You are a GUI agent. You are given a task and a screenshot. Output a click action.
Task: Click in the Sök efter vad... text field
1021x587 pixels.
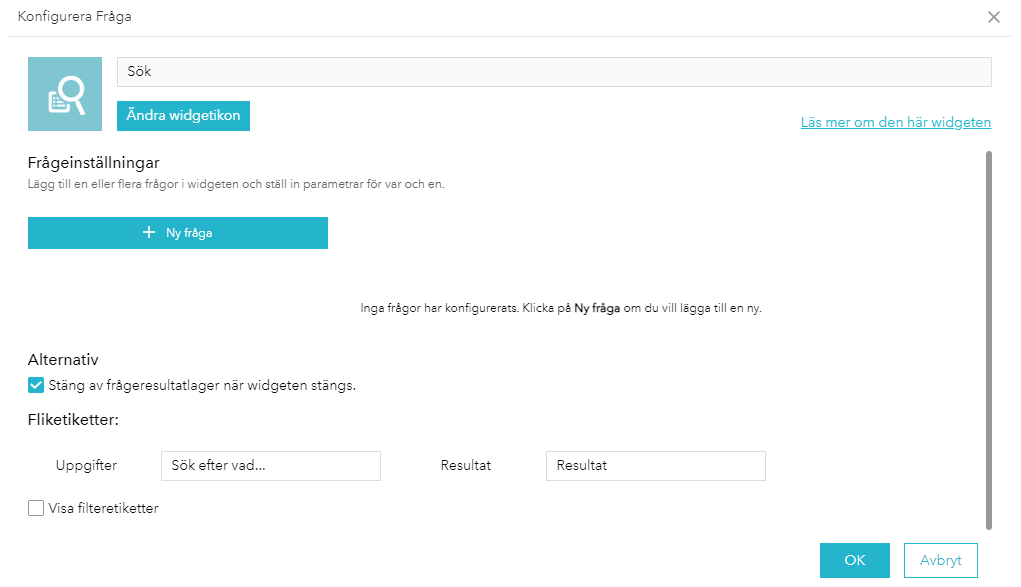(271, 466)
